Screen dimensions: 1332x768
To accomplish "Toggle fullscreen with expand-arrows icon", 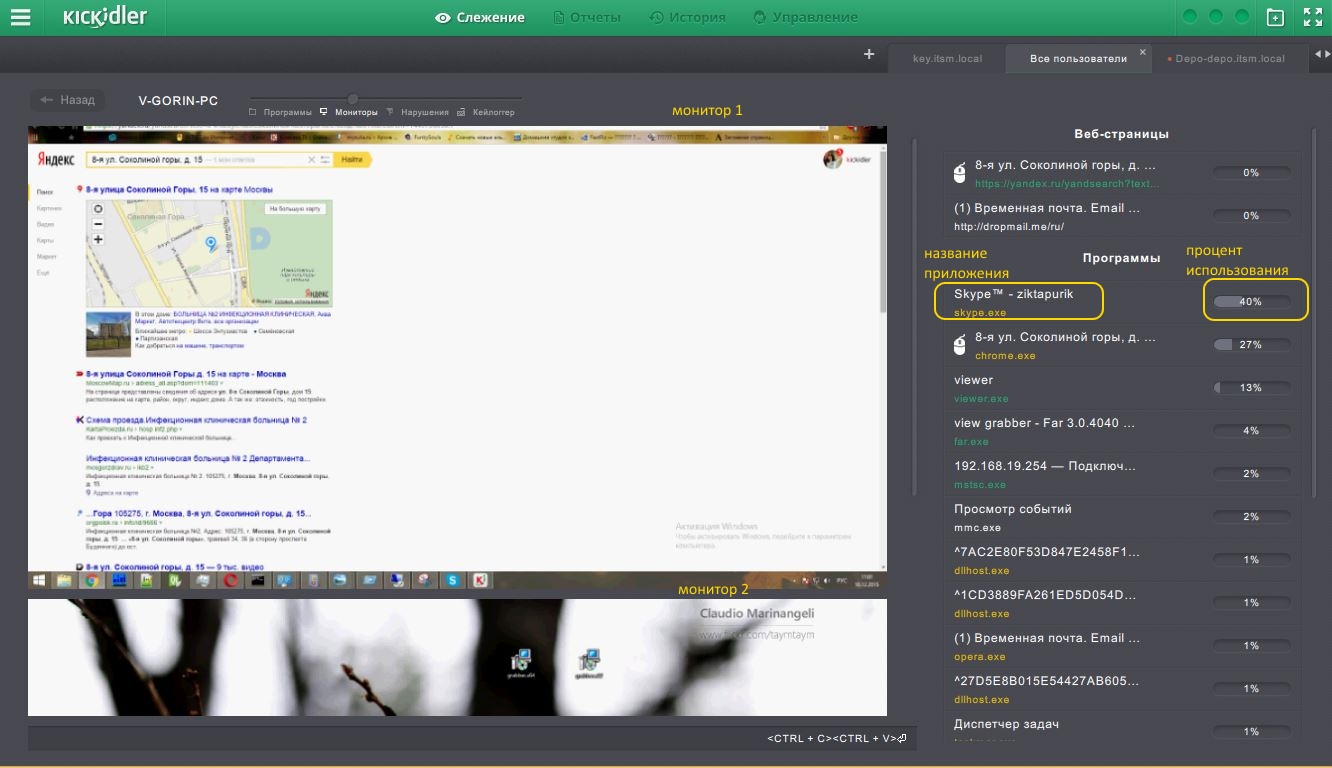I will (x=1312, y=17).
